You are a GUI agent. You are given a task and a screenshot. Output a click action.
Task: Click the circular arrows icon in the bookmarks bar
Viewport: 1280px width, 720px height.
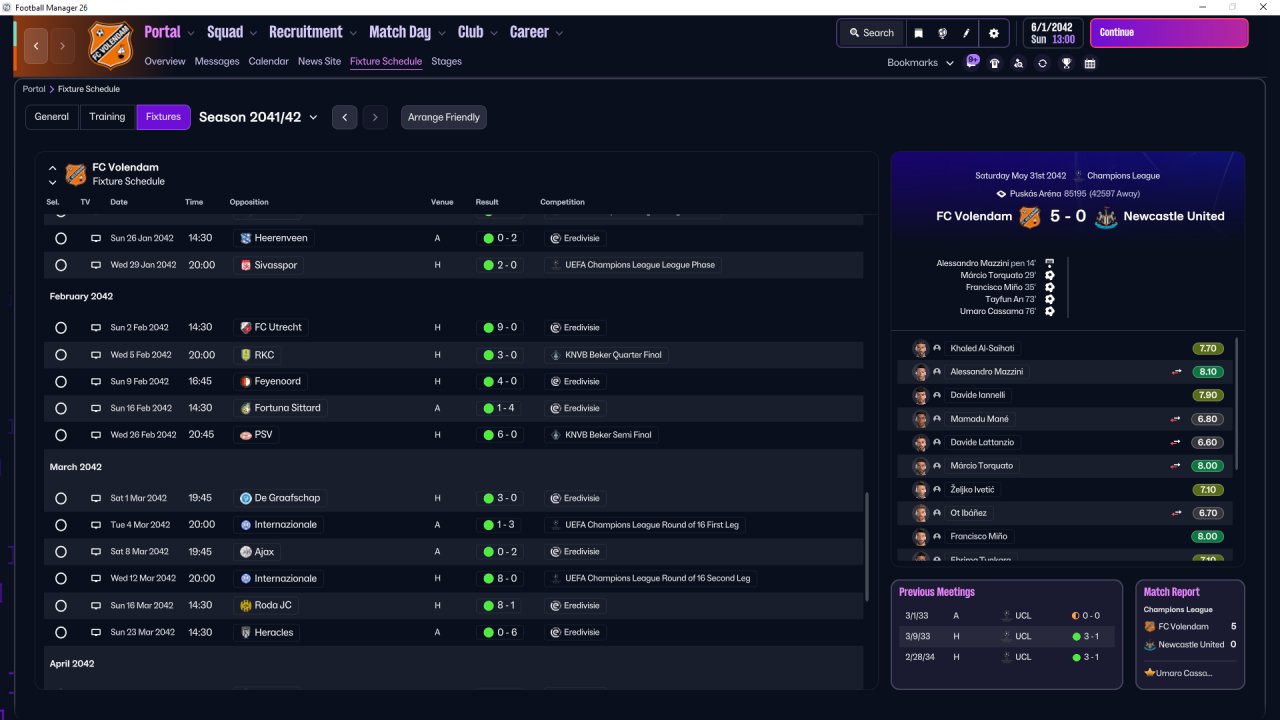1042,63
